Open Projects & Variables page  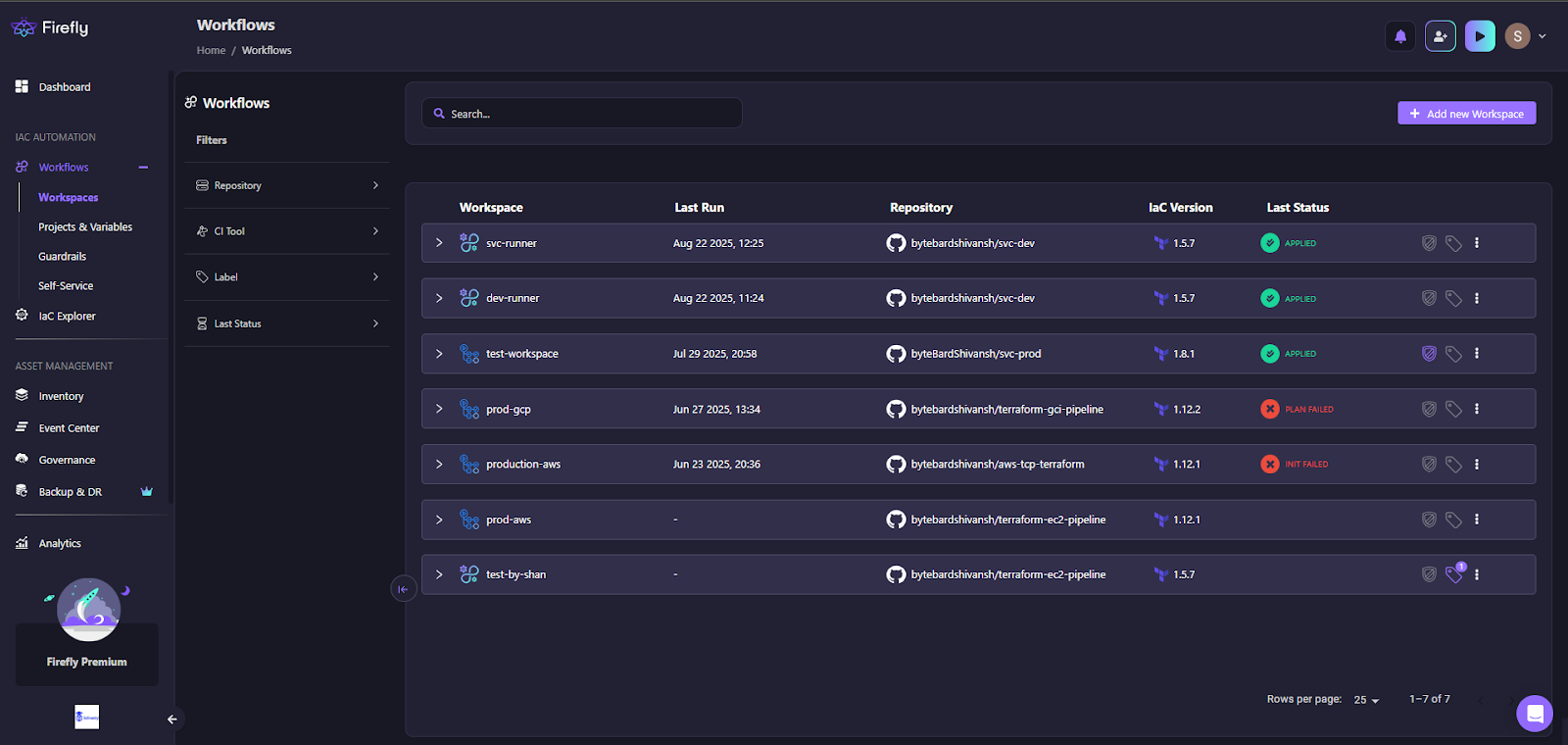[x=85, y=226]
